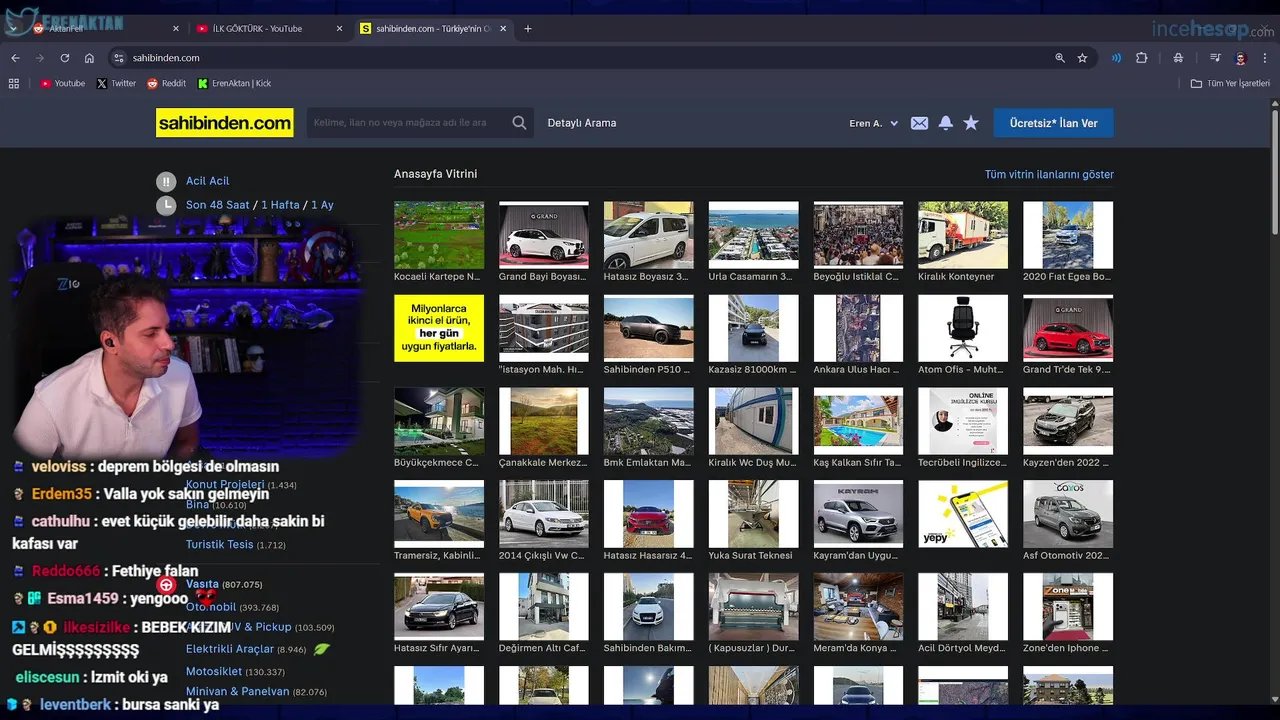Close the İLK GÖKTÜRK YouTube tab
Viewport: 1280px width, 720px height.
339,28
